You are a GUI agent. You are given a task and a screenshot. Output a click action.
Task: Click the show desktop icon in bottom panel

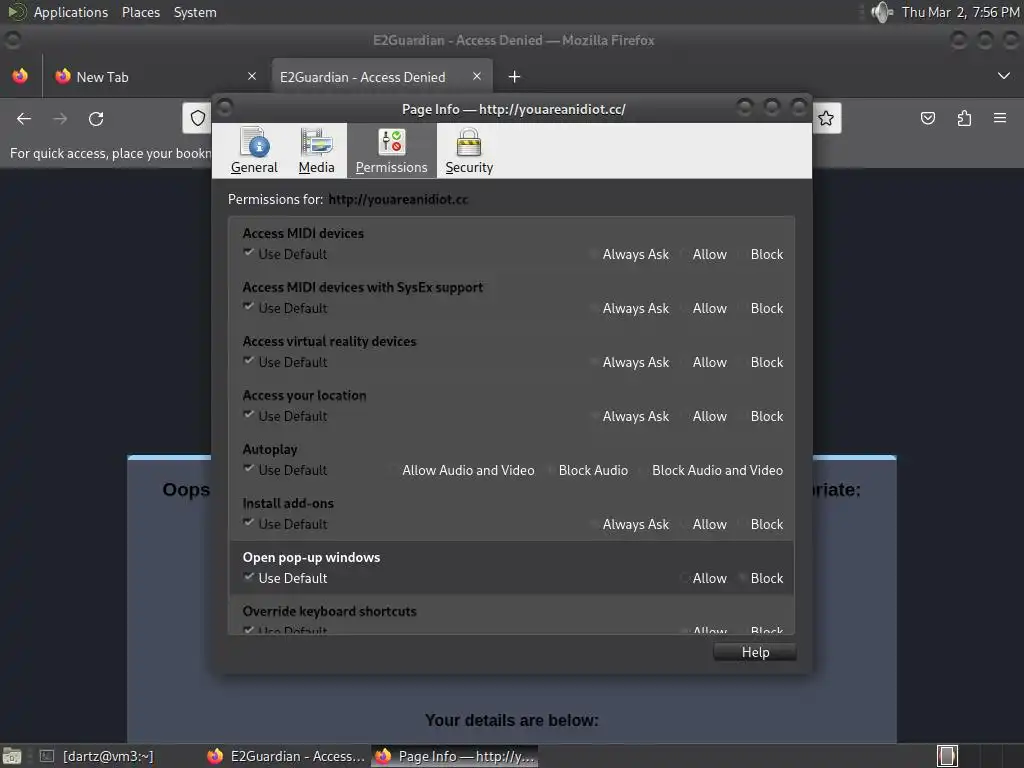12,756
